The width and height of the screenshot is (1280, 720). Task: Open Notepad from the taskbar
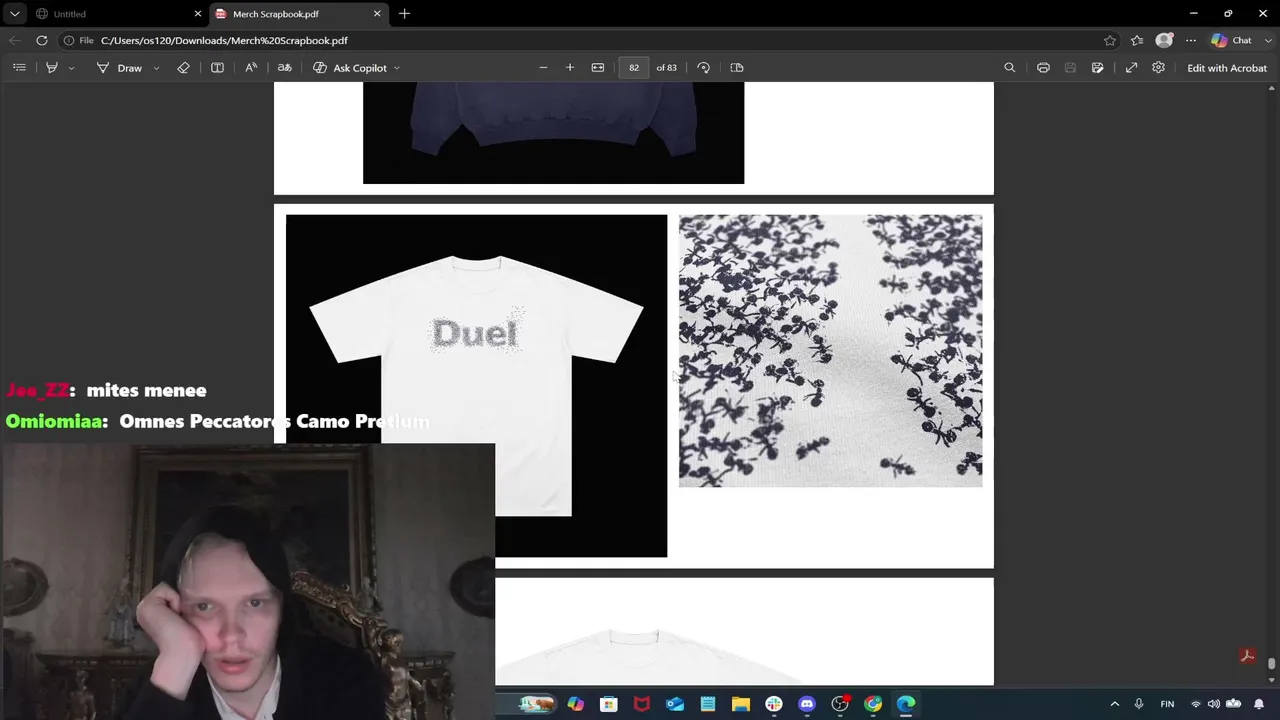(708, 704)
